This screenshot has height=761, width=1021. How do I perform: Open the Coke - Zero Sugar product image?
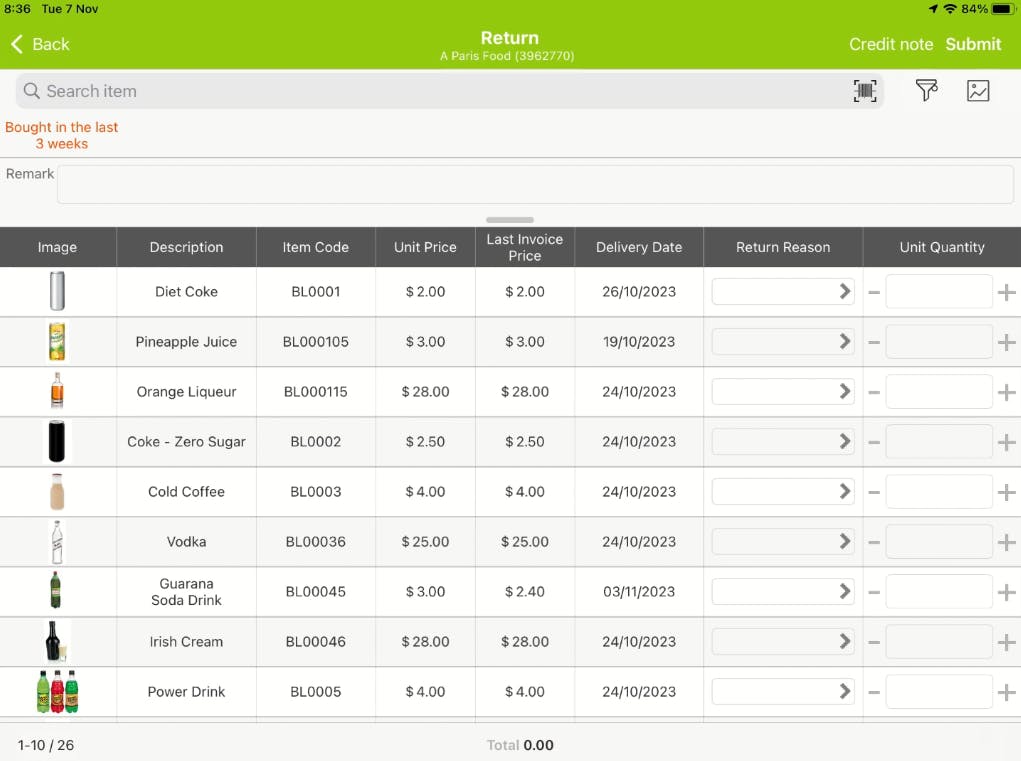(x=57, y=441)
